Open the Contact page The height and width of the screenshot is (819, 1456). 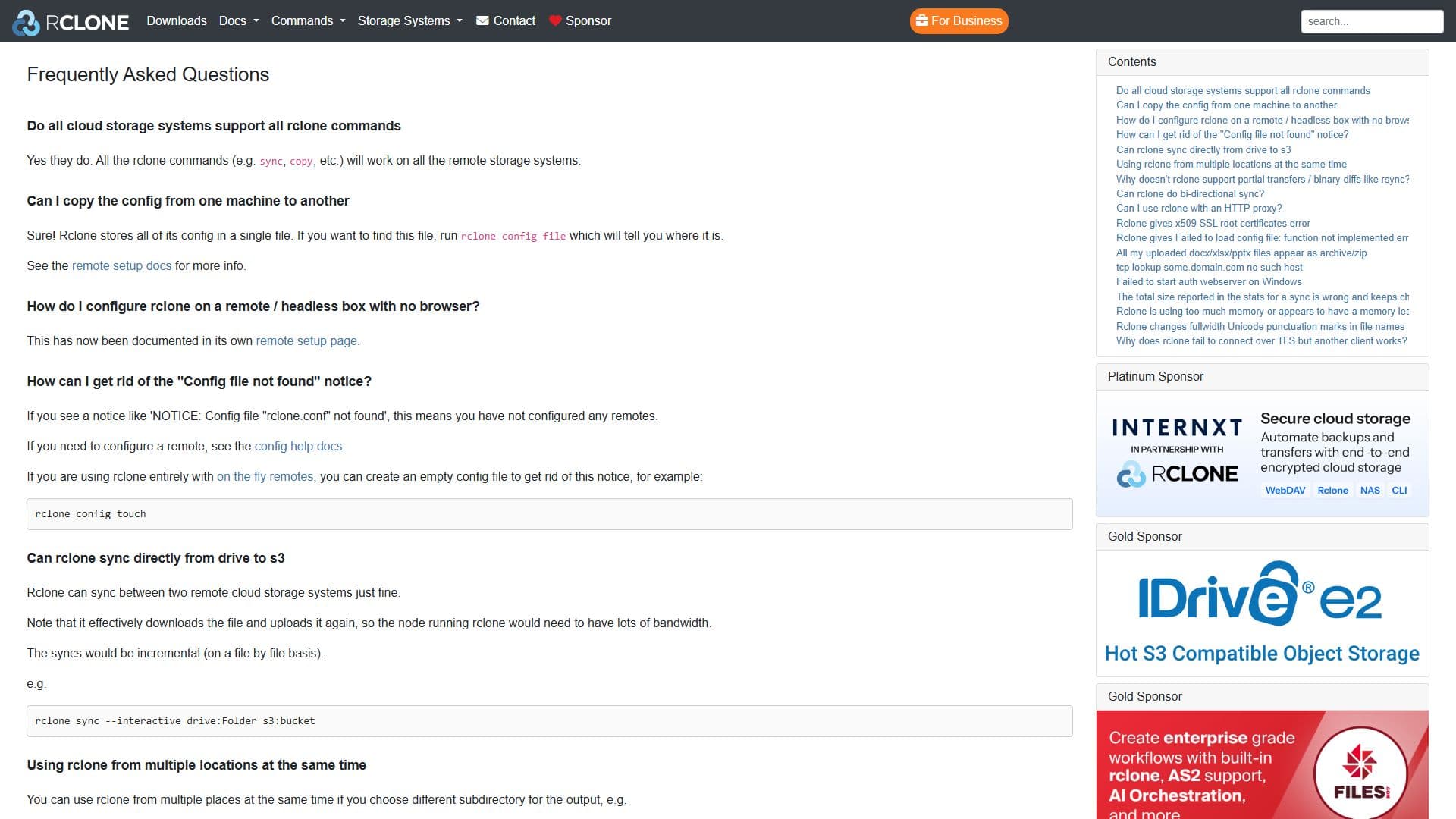pyautogui.click(x=506, y=20)
